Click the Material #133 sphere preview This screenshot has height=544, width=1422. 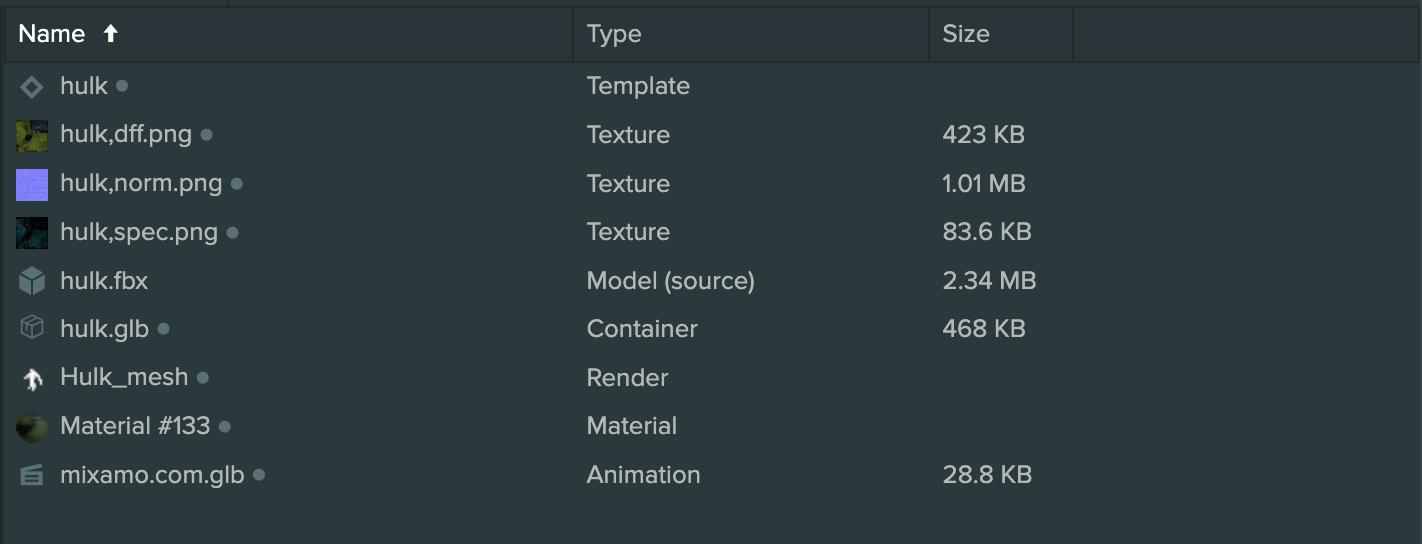tap(32, 427)
